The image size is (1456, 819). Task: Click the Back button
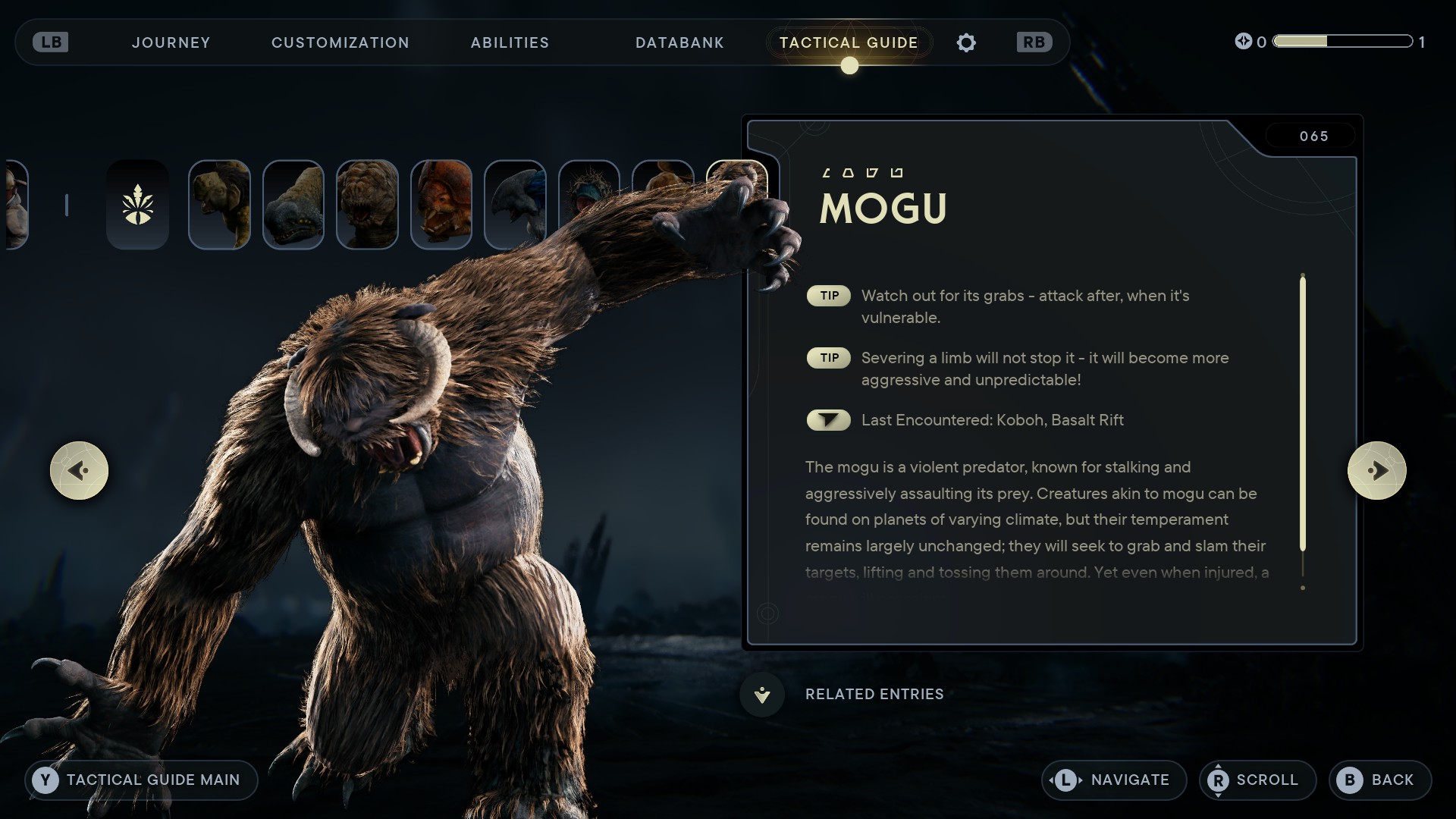click(x=1380, y=780)
